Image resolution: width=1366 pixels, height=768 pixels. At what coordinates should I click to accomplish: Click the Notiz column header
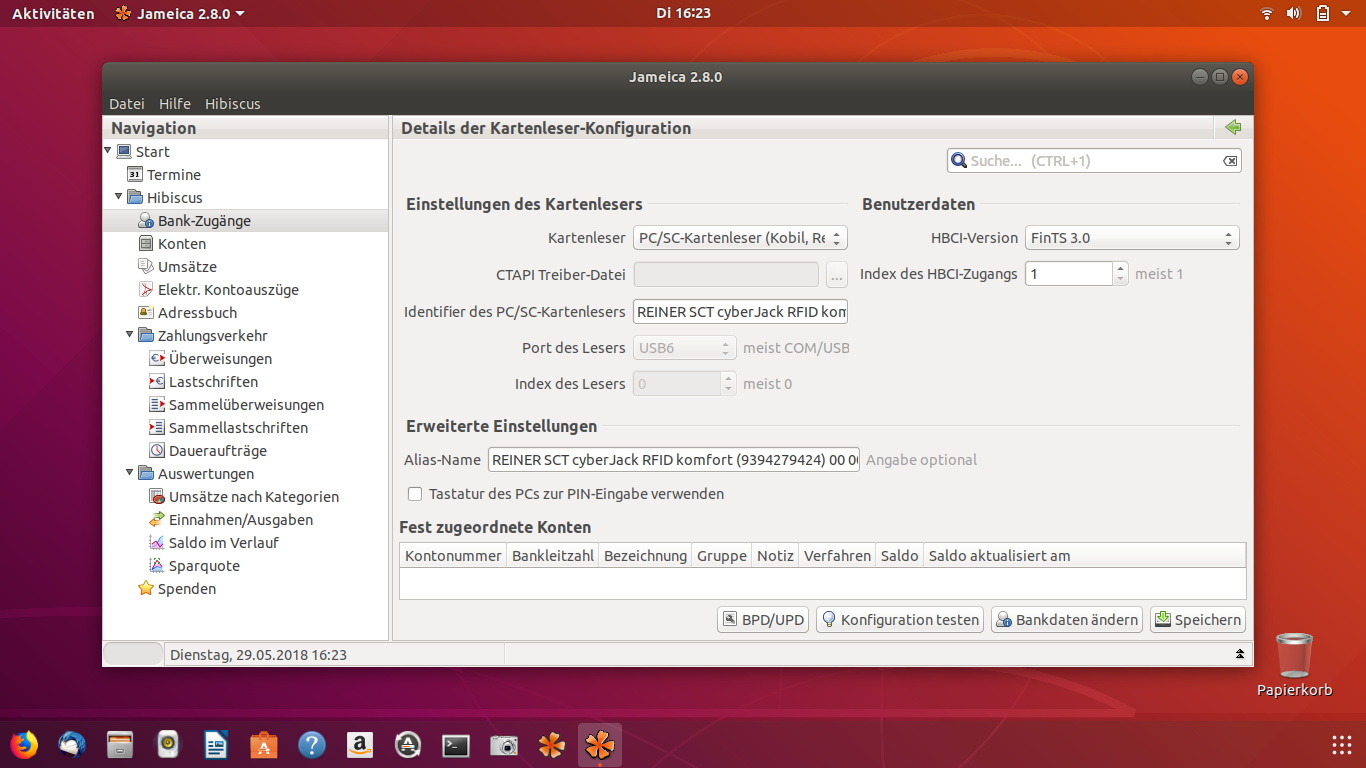coord(775,556)
